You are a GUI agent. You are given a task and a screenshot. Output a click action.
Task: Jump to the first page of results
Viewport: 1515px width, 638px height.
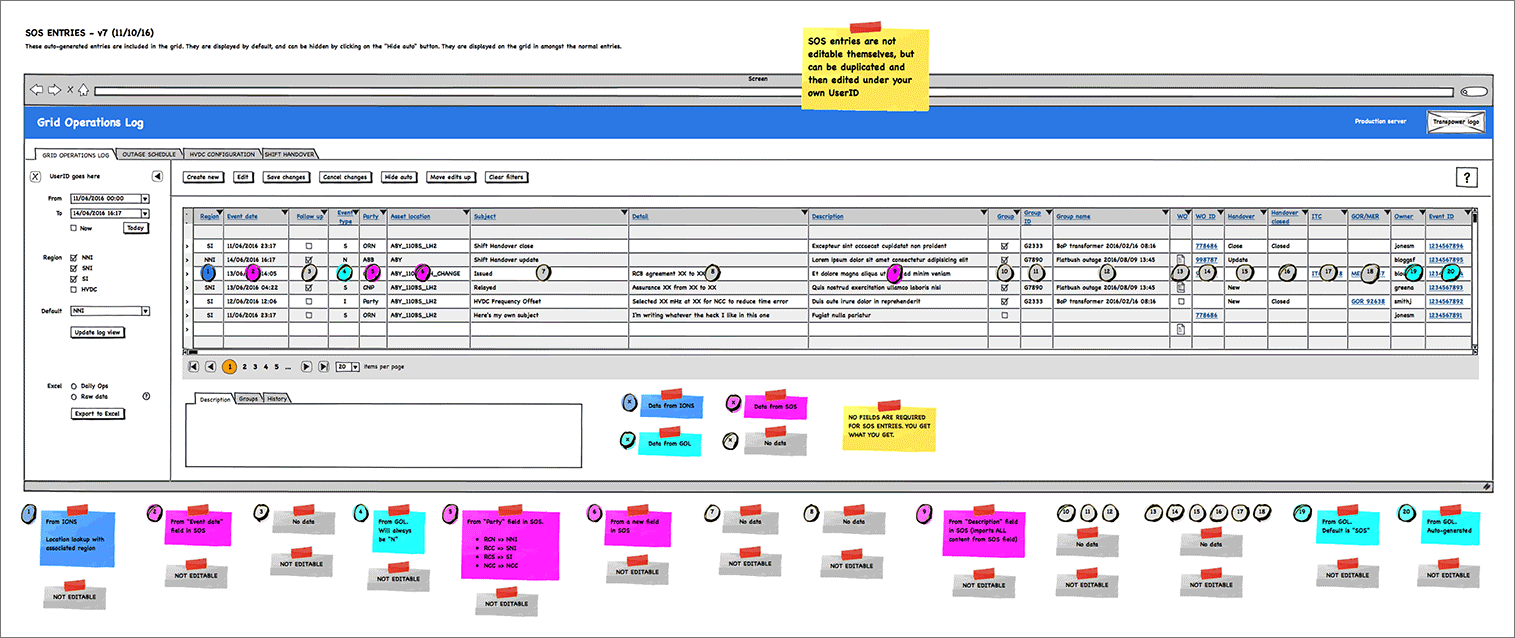[x=192, y=367]
